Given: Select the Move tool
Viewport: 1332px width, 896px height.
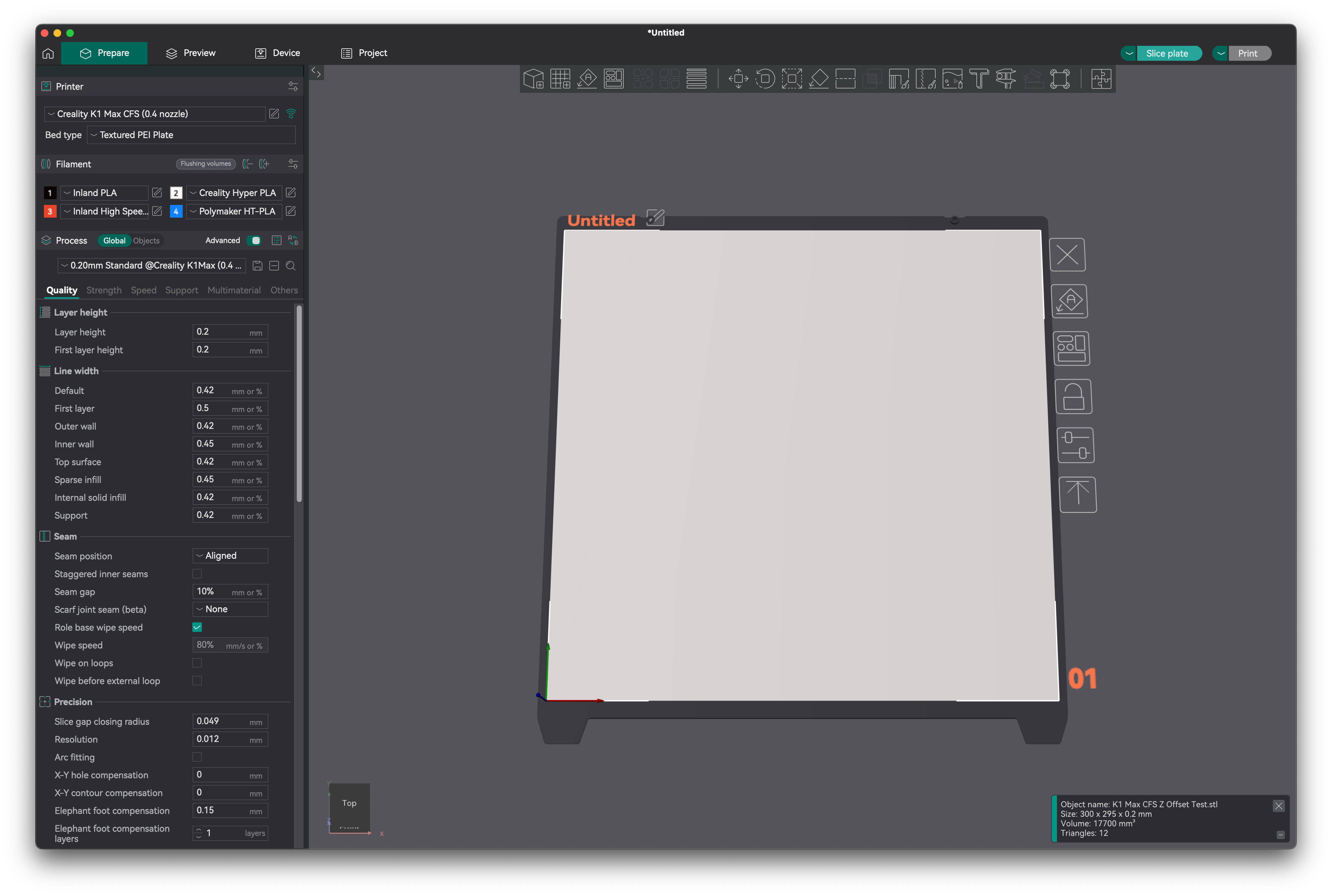Looking at the screenshot, I should (x=739, y=79).
